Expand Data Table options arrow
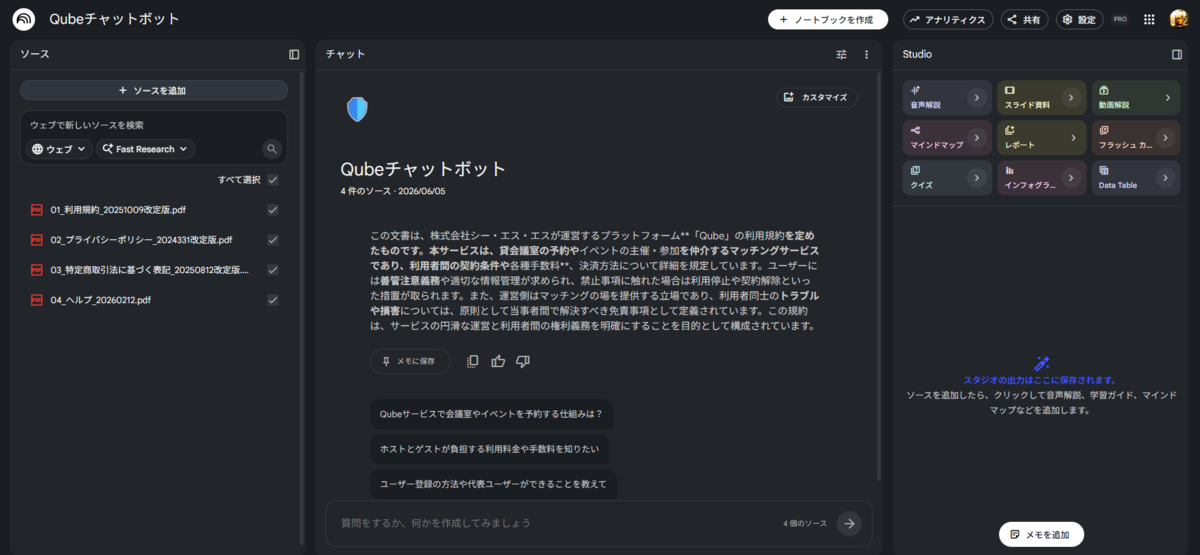 pyautogui.click(x=1165, y=178)
